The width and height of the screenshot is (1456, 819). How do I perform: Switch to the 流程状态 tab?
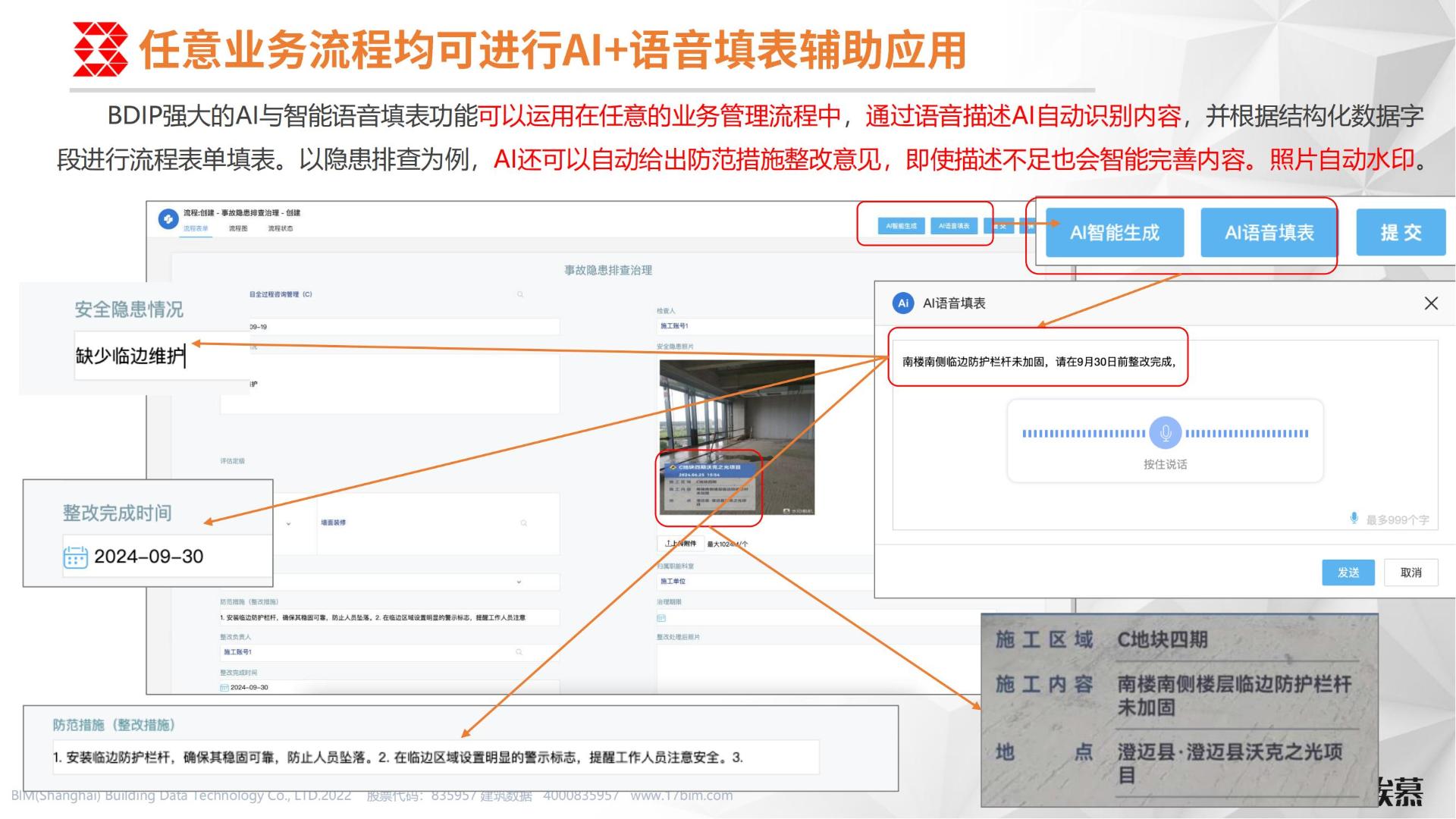pyautogui.click(x=280, y=228)
